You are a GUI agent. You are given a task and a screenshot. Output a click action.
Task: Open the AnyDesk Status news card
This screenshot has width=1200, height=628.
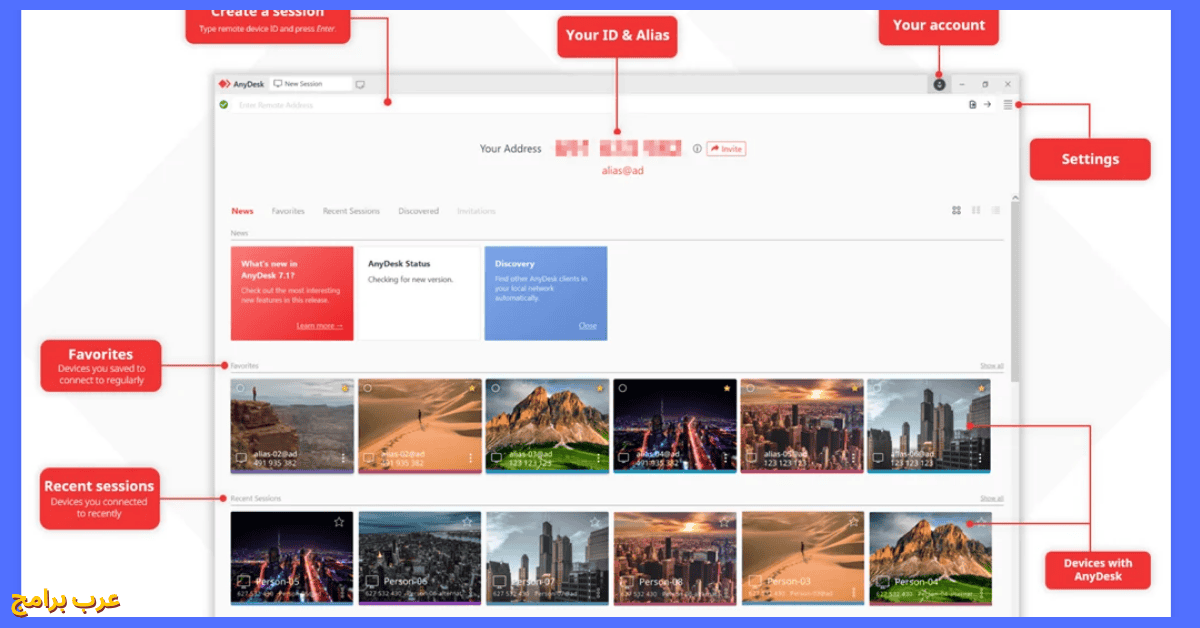click(421, 294)
